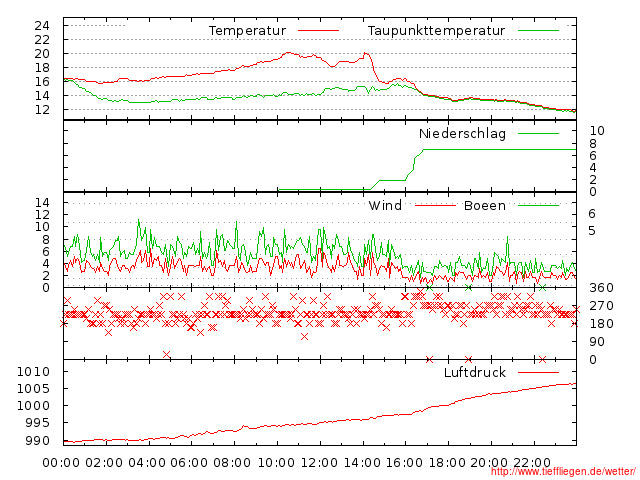Click the 06:00 time axis label

(x=189, y=463)
